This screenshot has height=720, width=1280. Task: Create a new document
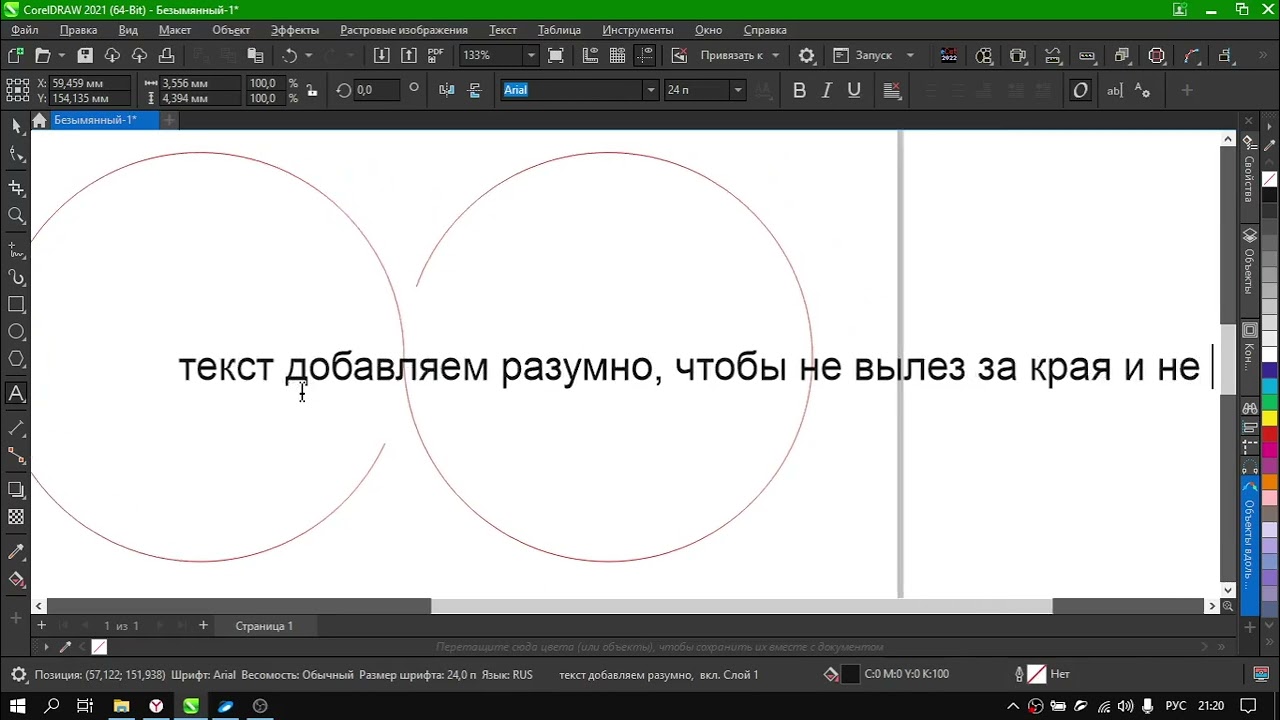click(15, 56)
